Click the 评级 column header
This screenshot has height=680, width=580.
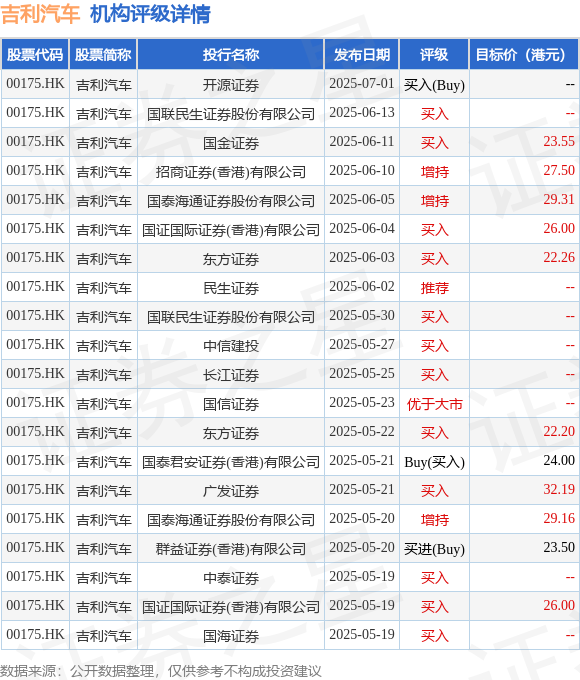434,55
